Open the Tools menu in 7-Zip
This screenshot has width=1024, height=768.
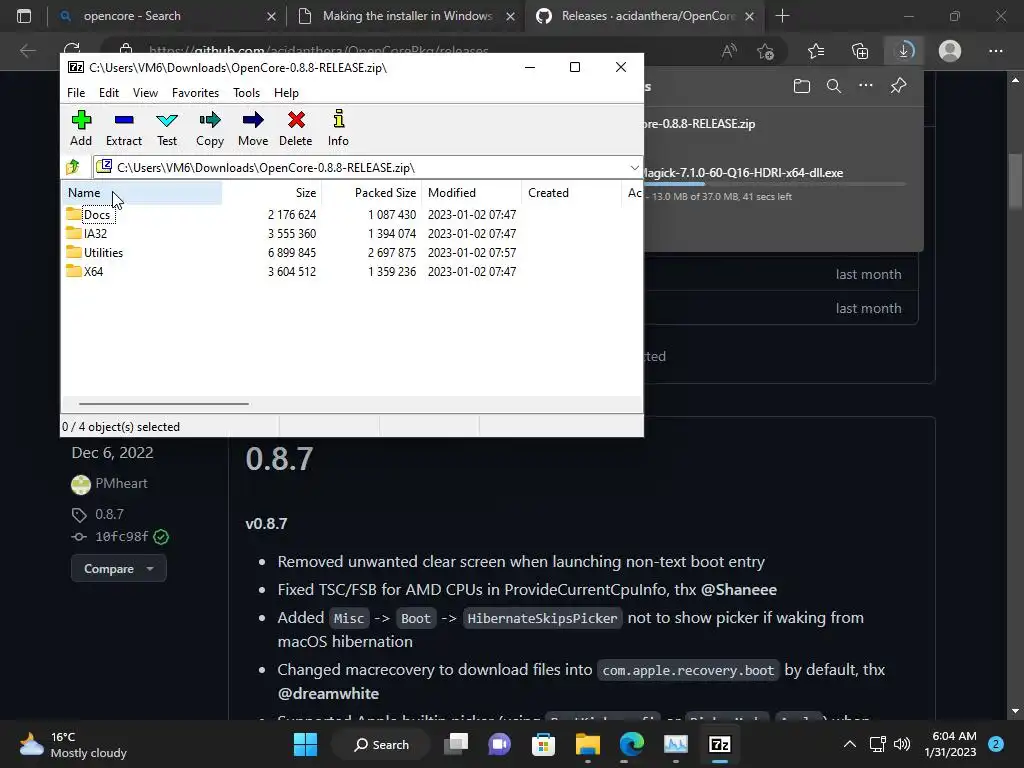click(246, 93)
